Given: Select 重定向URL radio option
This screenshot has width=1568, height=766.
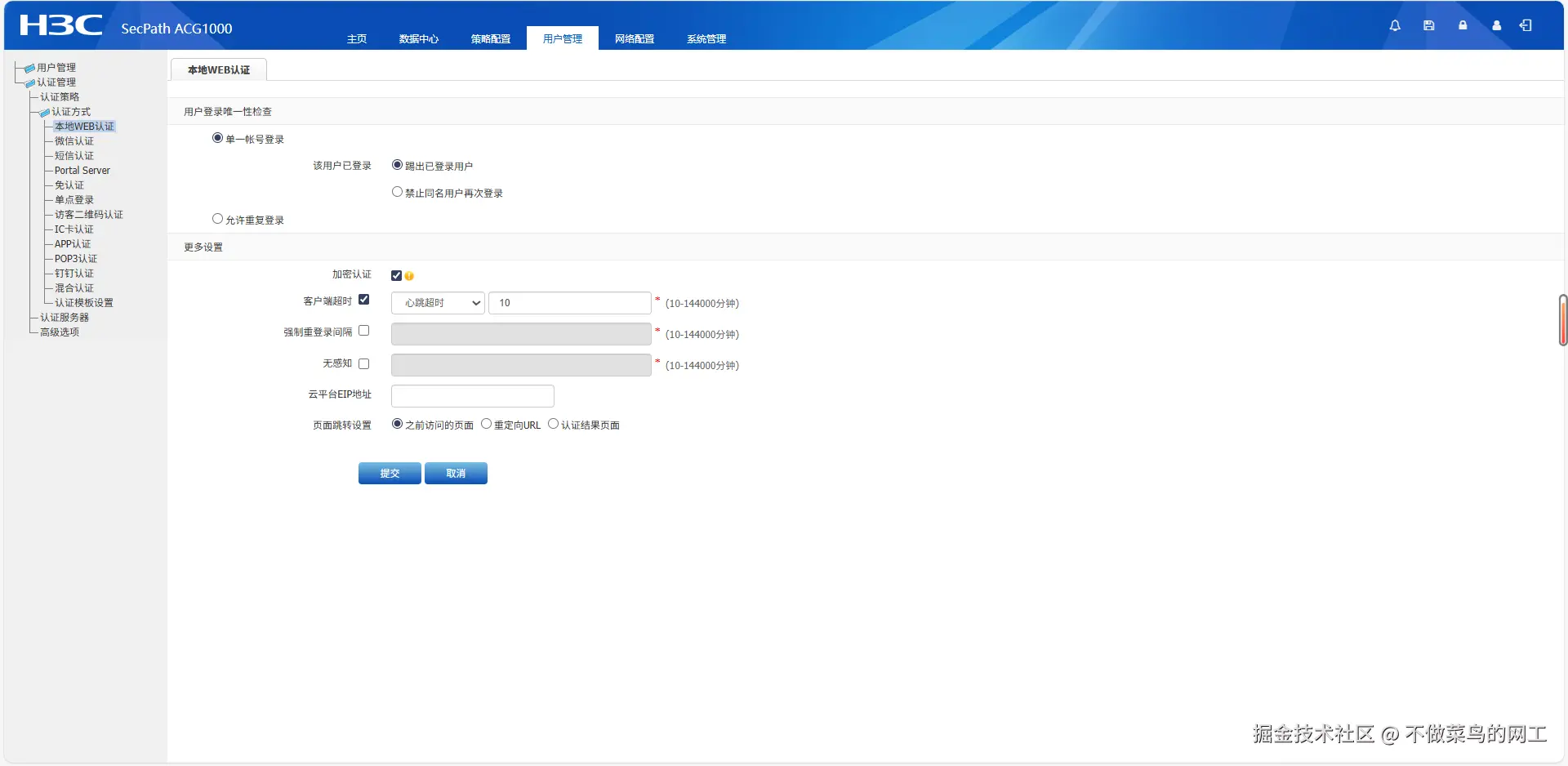Looking at the screenshot, I should (x=486, y=424).
